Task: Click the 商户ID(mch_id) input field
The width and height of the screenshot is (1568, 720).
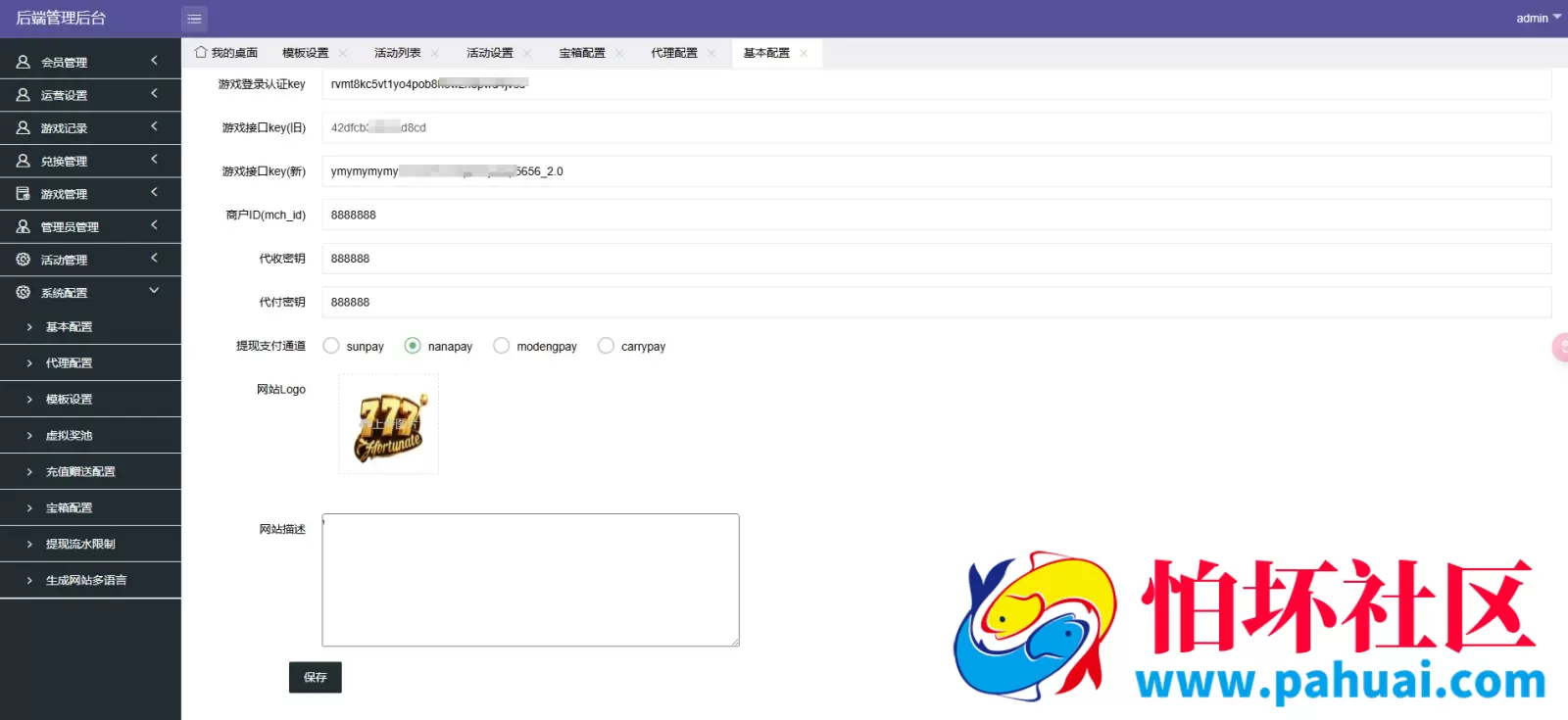Action: [x=937, y=216]
